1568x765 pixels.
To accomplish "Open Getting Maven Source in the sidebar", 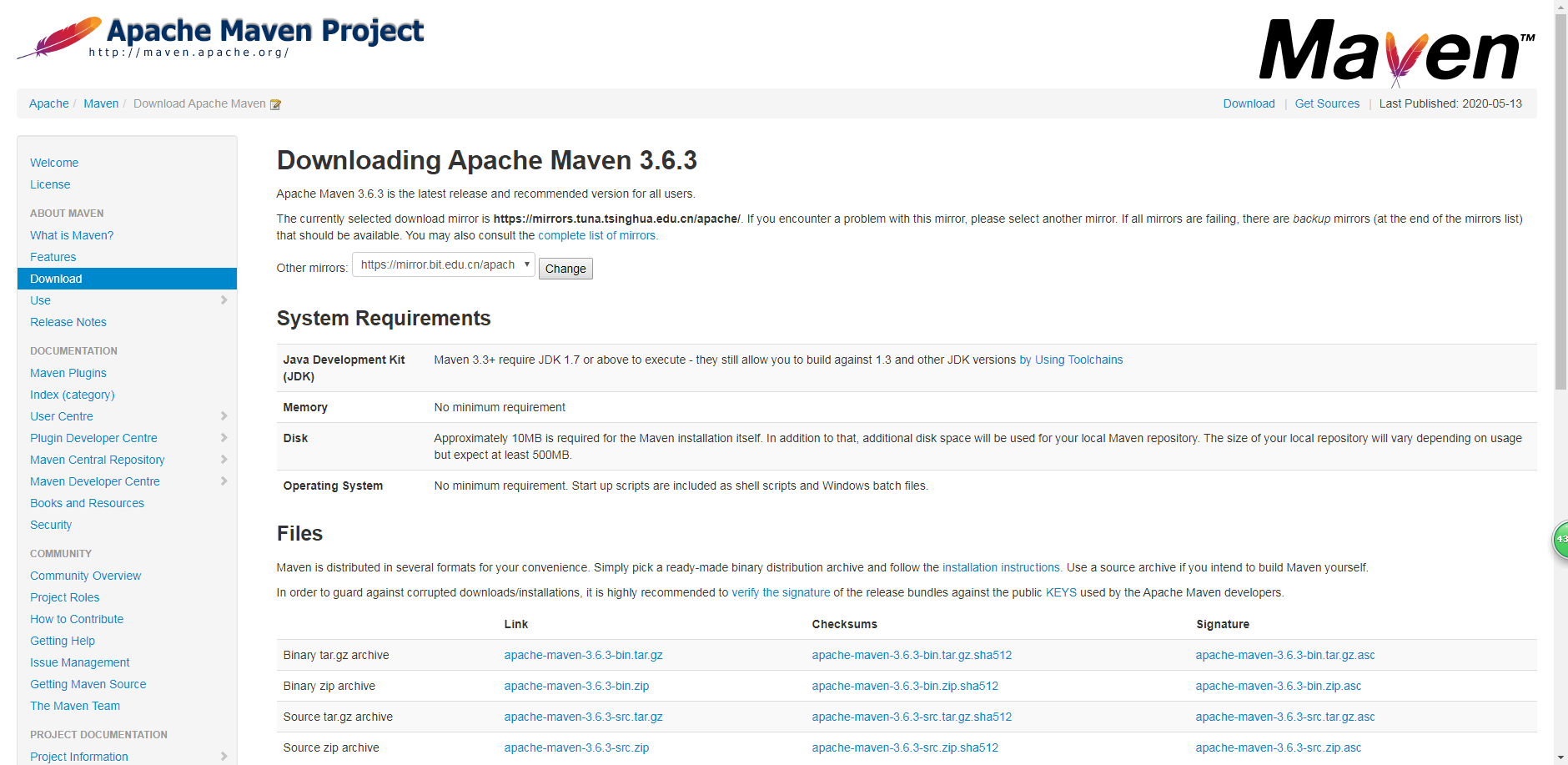I will (88, 684).
